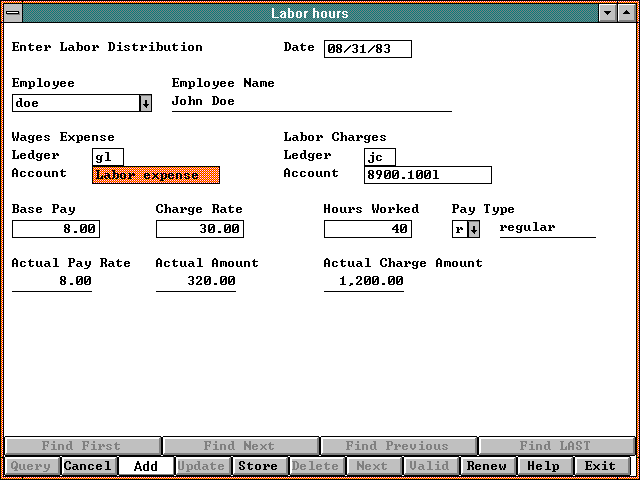The image size is (640, 480).
Task: Click the Pay Type code box
Action: [x=459, y=229]
